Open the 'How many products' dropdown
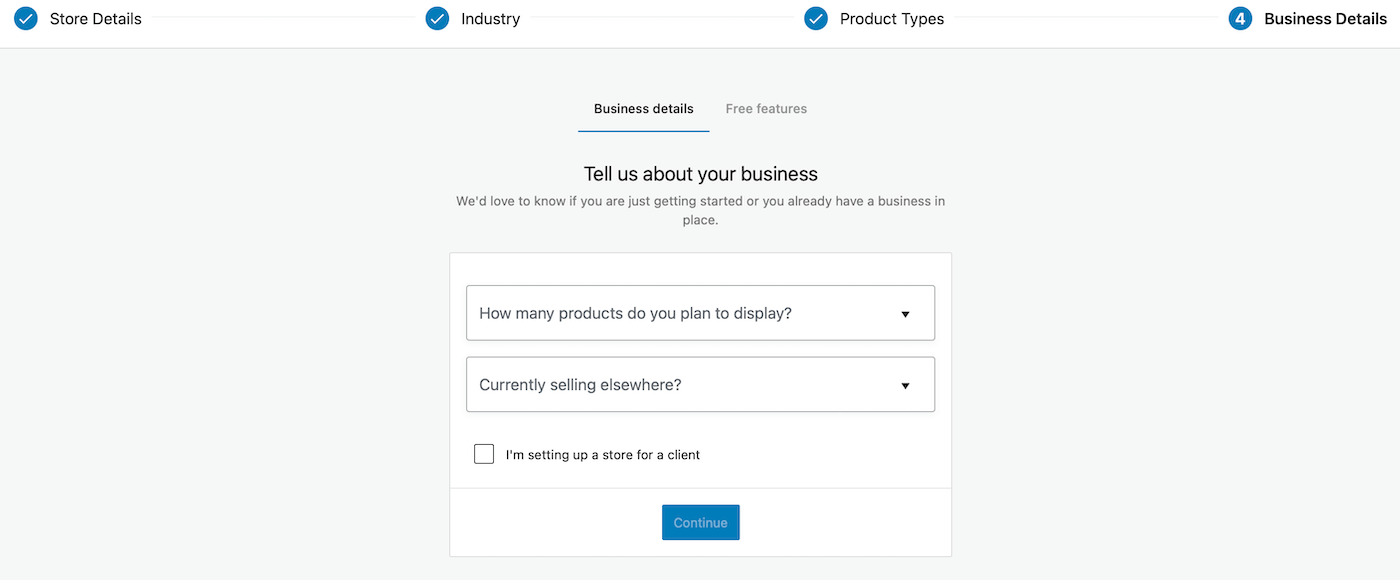 click(700, 313)
